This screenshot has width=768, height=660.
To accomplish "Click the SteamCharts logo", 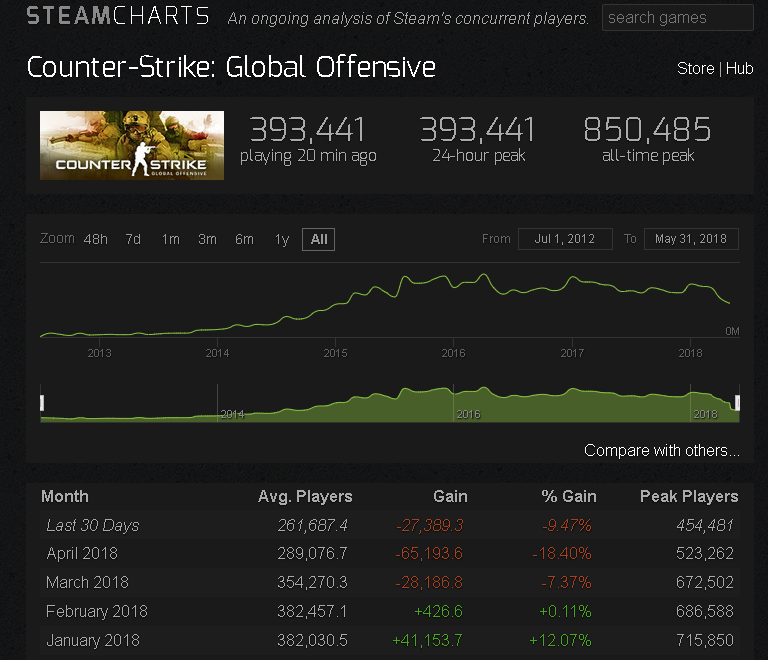I will (118, 17).
